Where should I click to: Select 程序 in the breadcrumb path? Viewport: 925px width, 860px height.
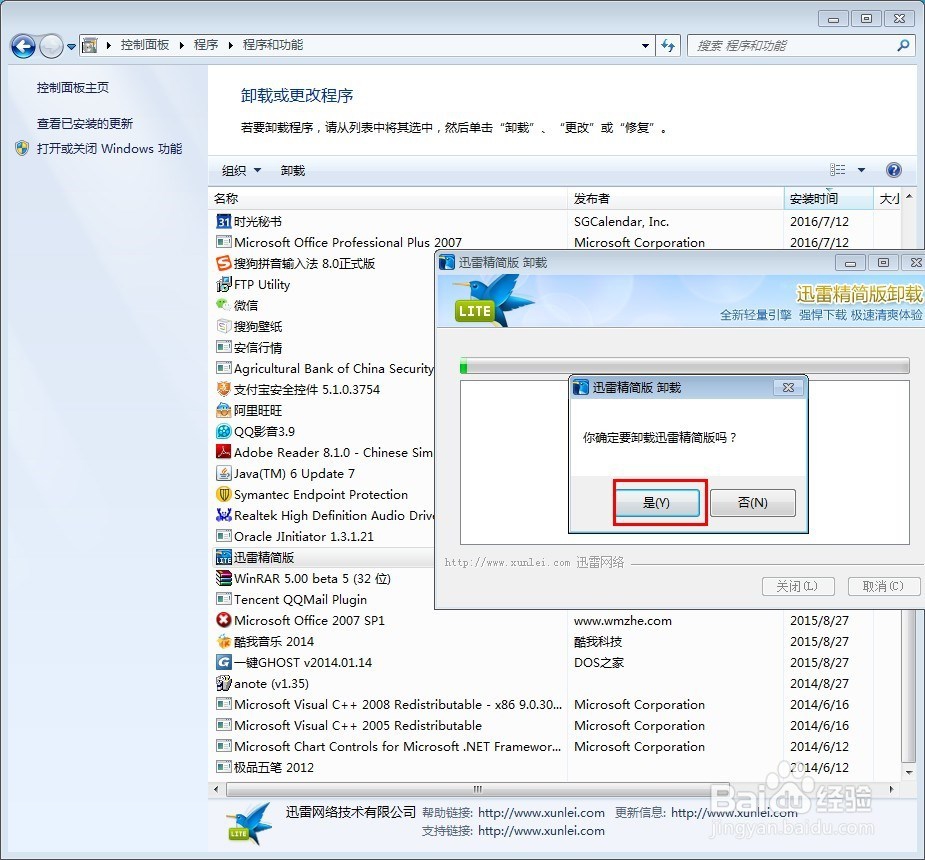click(x=206, y=45)
